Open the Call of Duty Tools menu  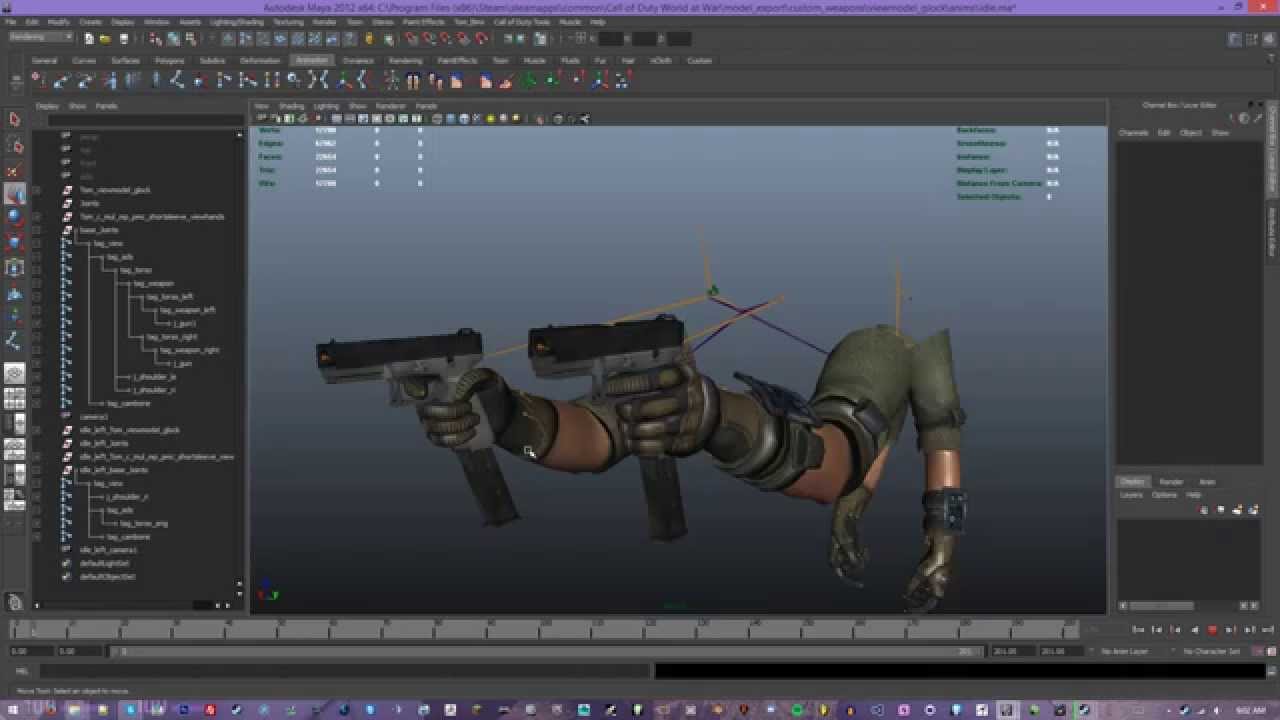coord(522,21)
